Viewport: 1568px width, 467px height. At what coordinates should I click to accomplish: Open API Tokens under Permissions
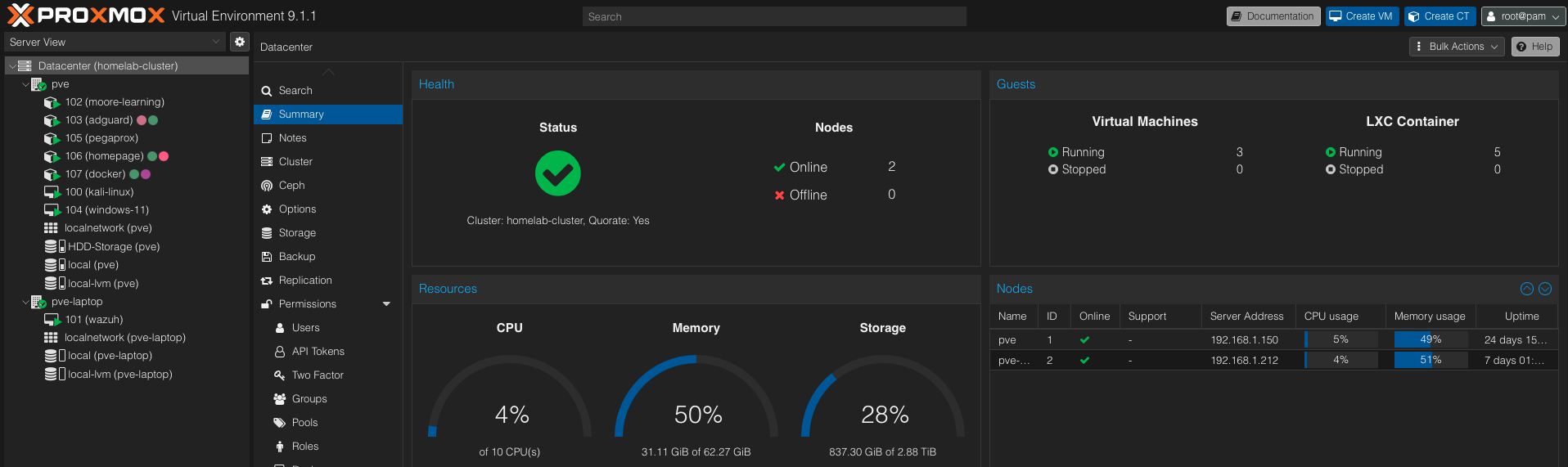click(328, 352)
